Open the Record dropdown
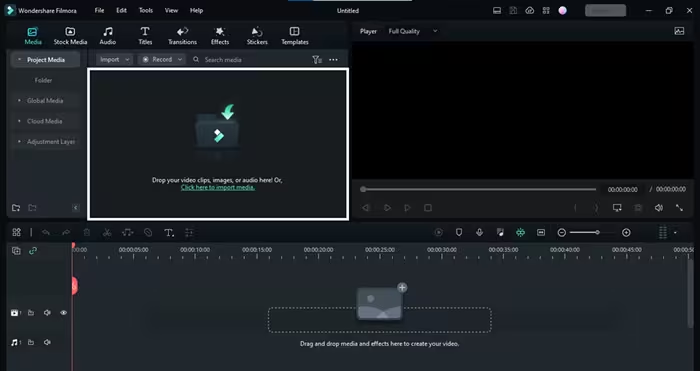This screenshot has width=700, height=371. click(162, 59)
